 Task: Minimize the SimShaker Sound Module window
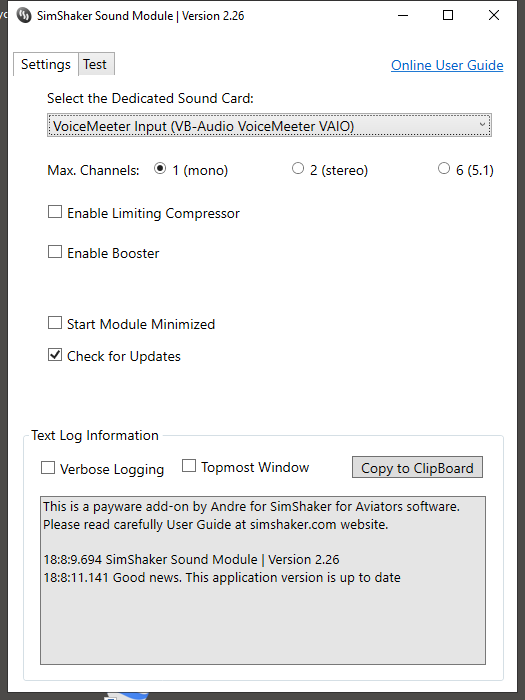pos(403,16)
